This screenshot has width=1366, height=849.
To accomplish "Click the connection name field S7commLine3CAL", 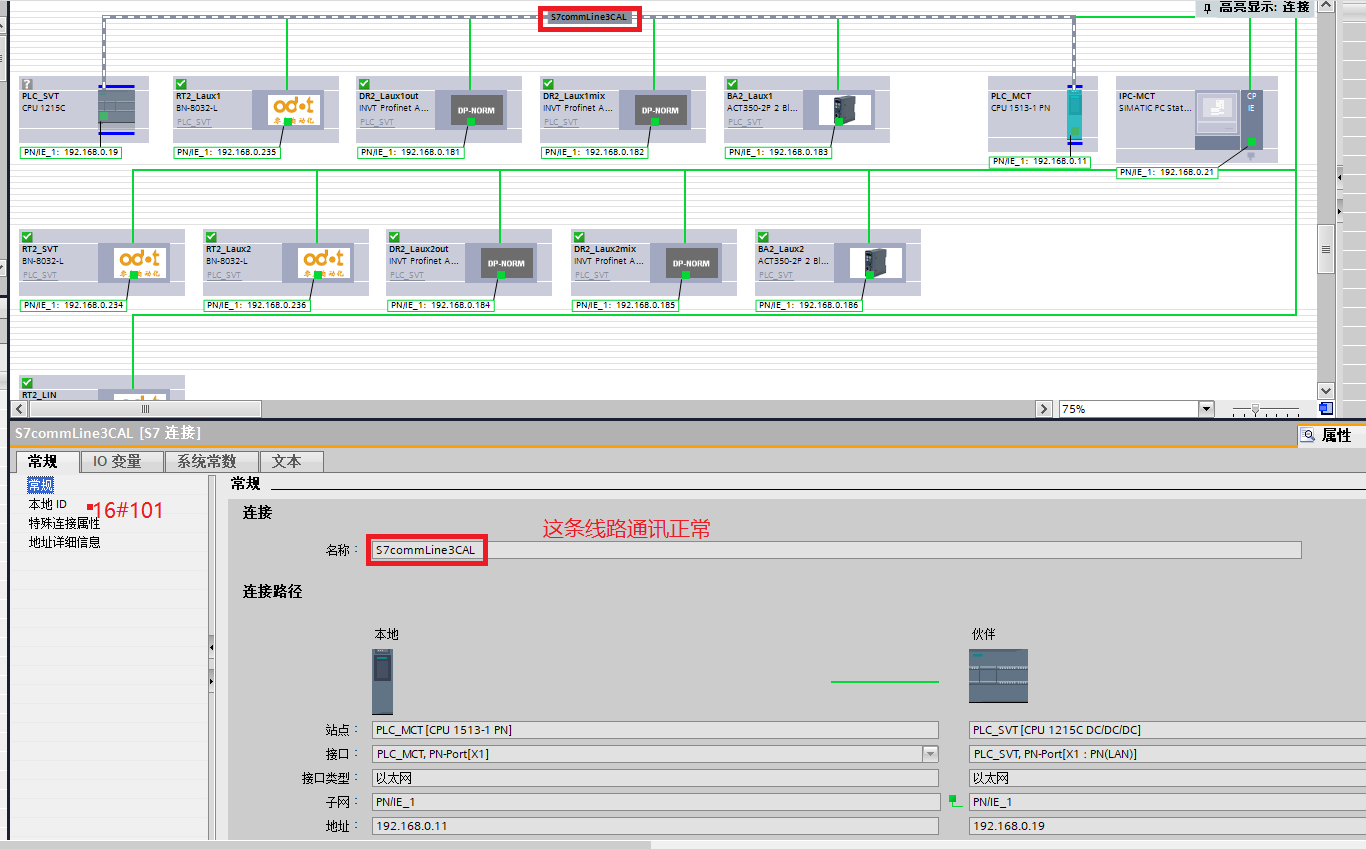I will click(427, 550).
